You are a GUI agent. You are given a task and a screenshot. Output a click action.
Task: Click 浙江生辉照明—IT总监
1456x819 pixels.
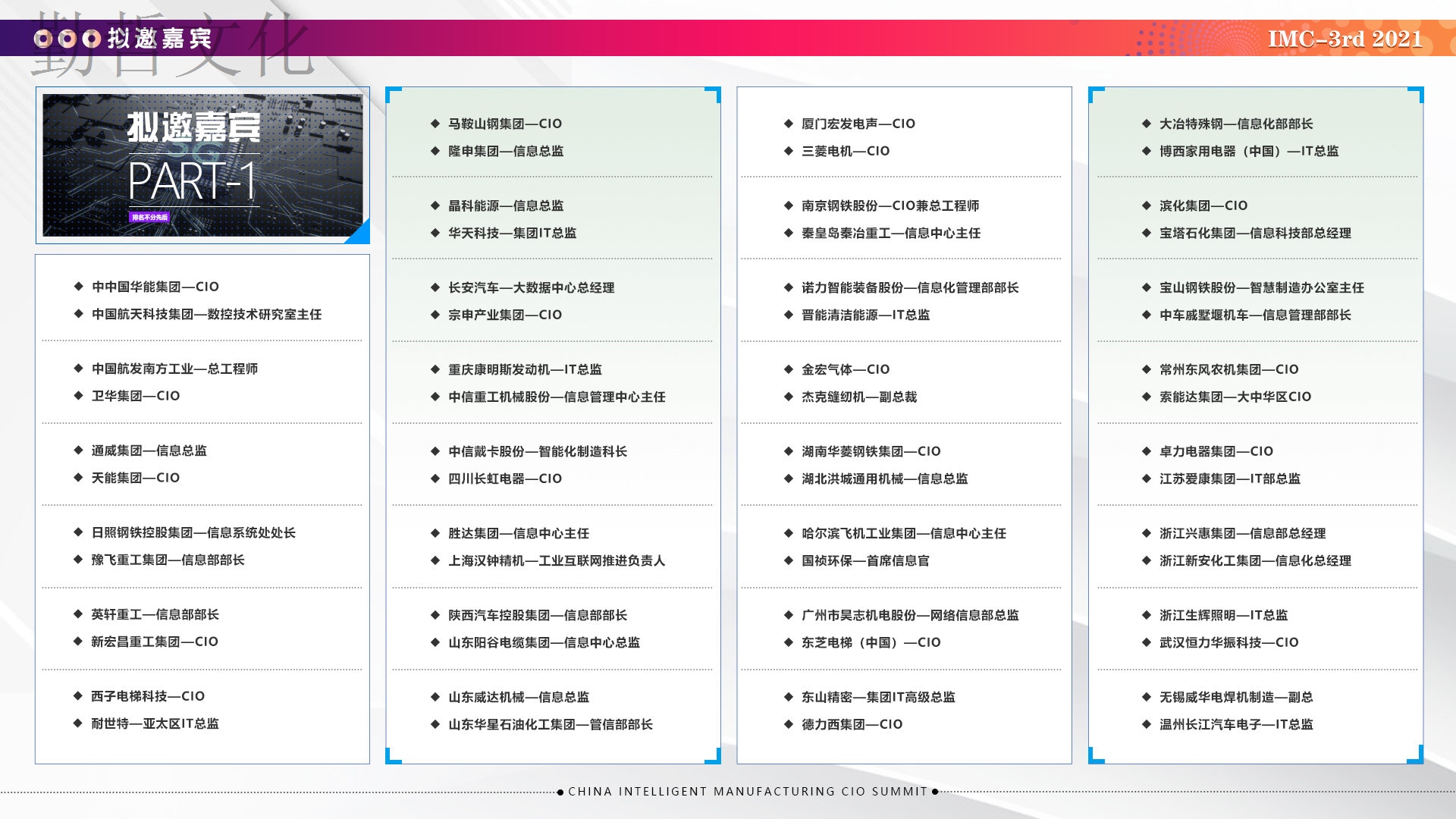1223,615
